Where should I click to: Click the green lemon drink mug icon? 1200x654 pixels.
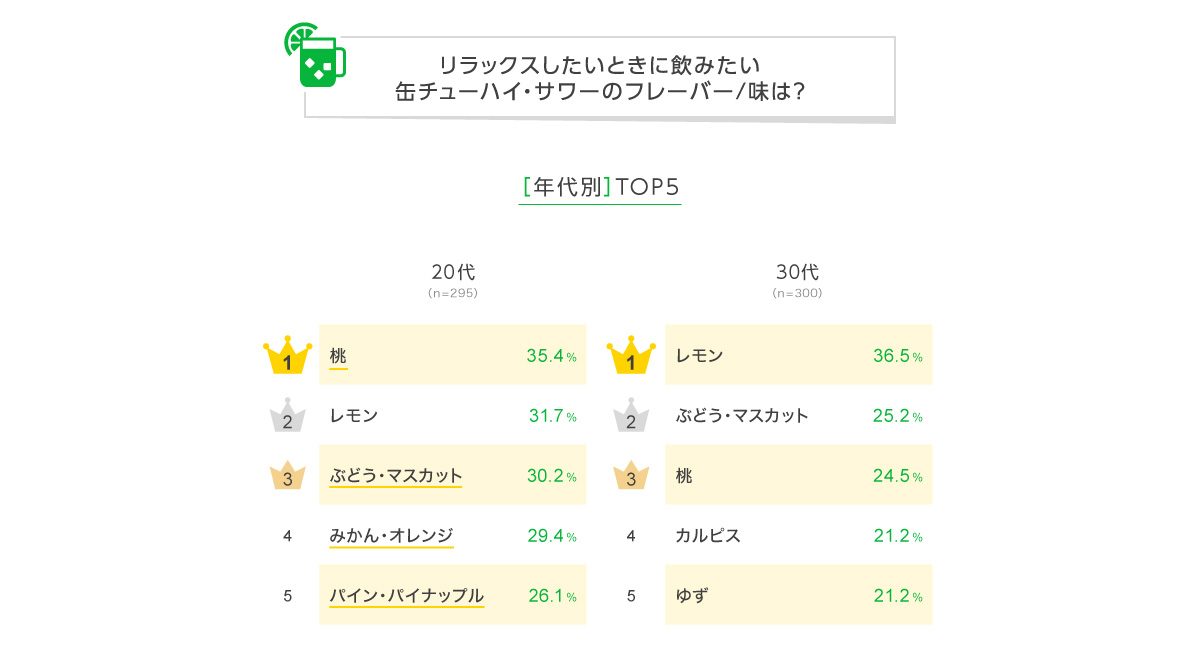click(315, 55)
